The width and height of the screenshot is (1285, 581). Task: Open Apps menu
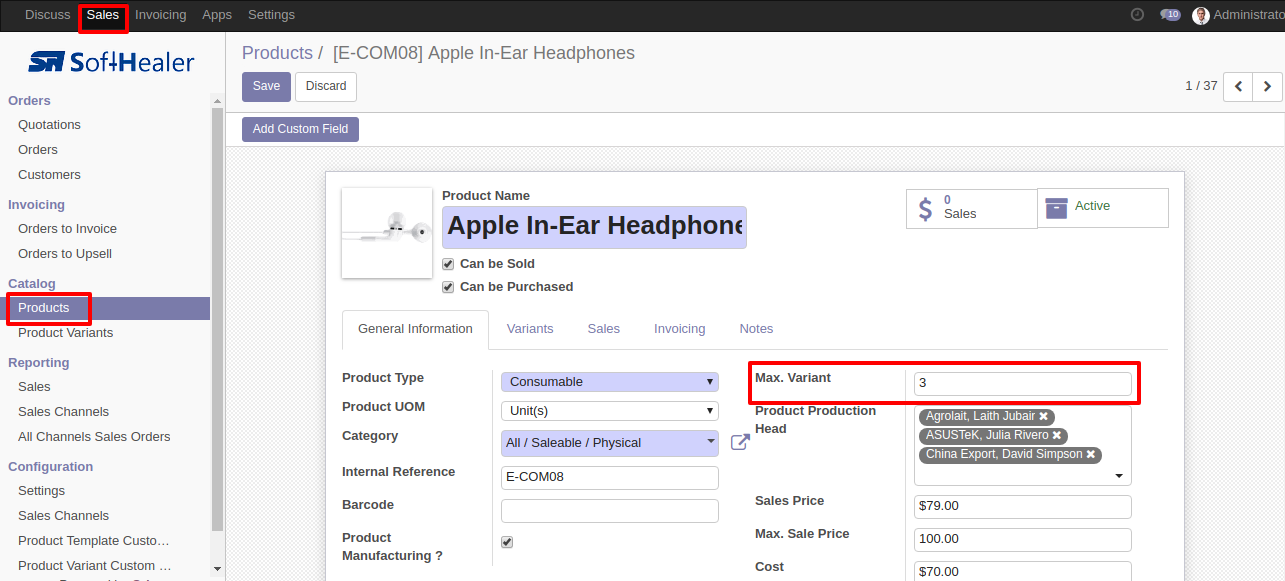[x=217, y=15]
